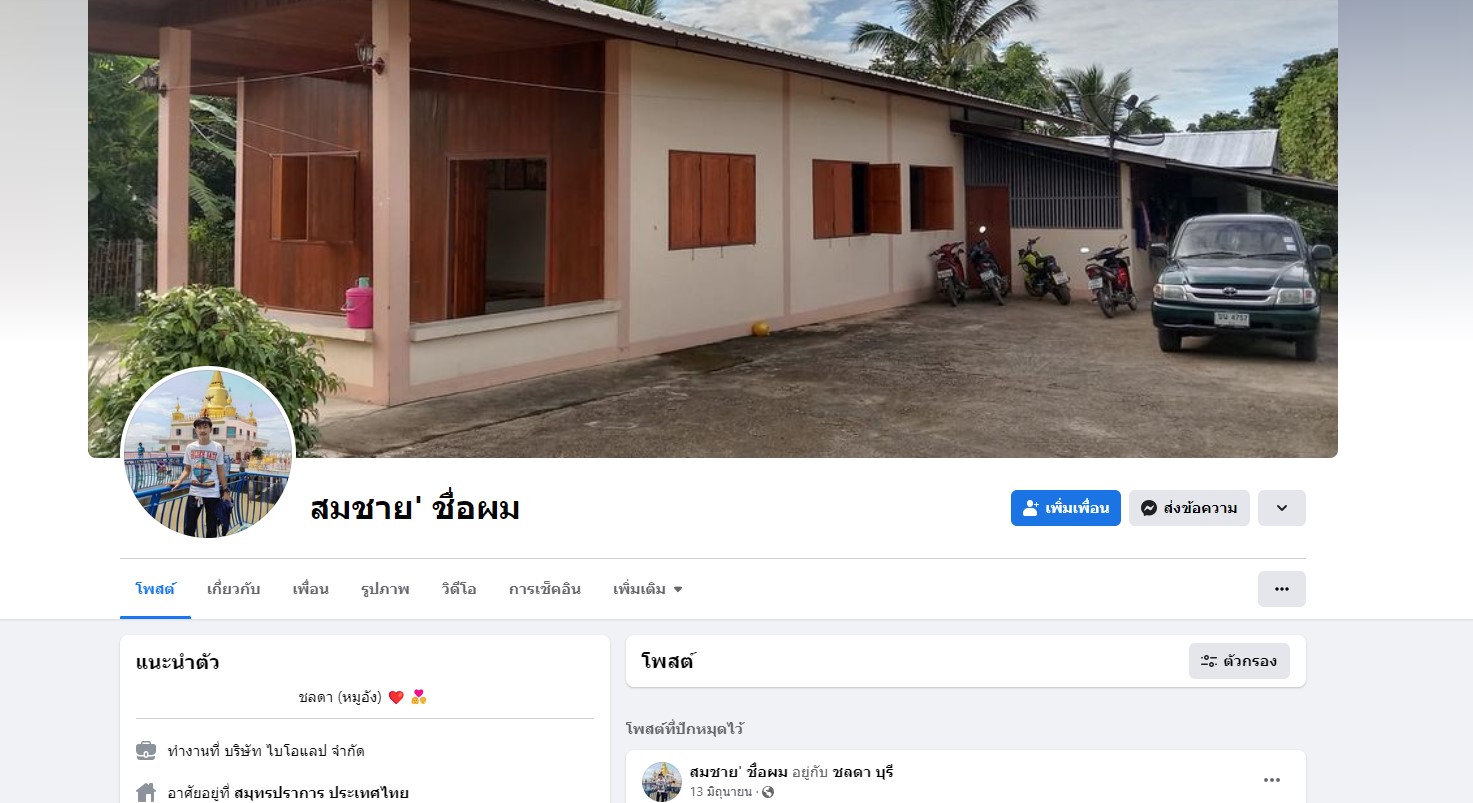Expand the chevron dropdown next to ส่งข้อความ
Screen dimensions: 1473x803
[1281, 508]
